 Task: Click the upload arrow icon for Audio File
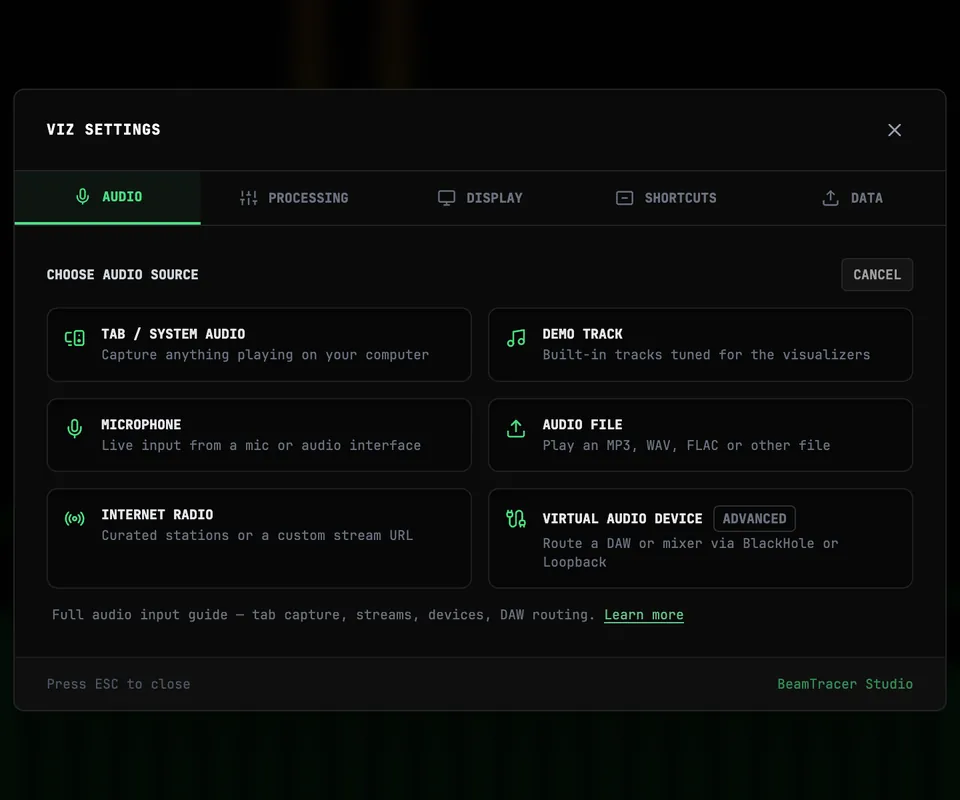(x=516, y=428)
